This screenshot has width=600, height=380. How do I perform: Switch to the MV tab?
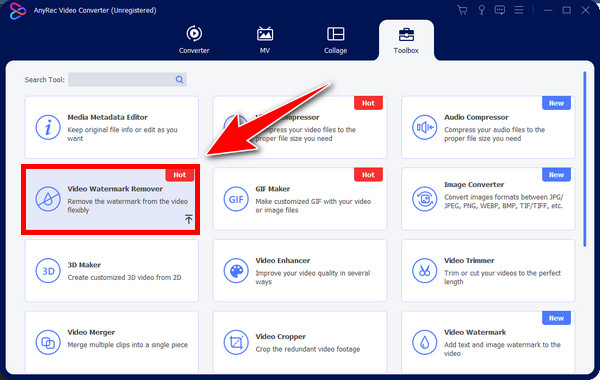[265, 40]
